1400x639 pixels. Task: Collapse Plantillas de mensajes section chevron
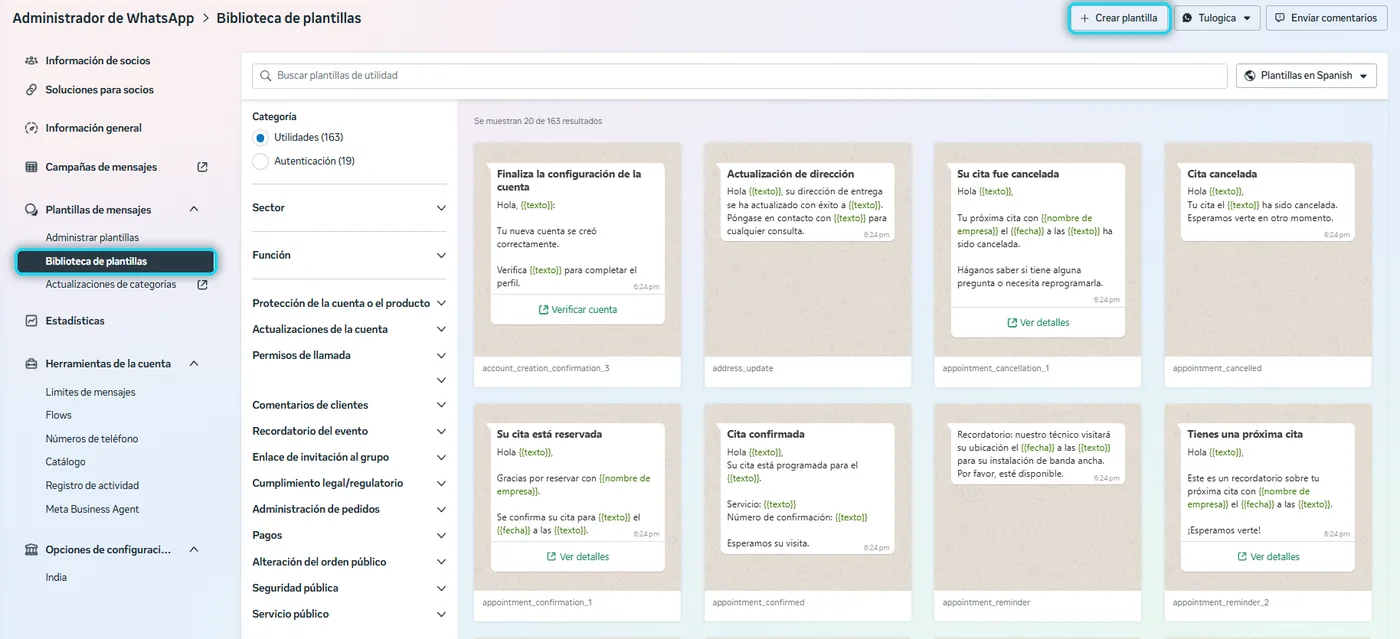pyautogui.click(x=194, y=210)
